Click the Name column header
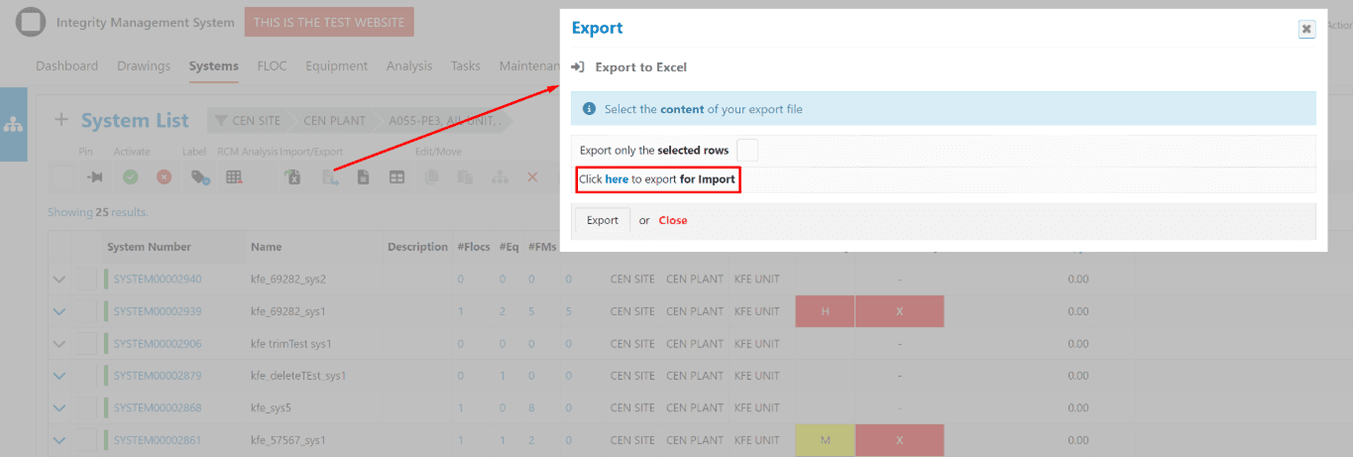This screenshot has height=457, width=1353. click(x=266, y=246)
